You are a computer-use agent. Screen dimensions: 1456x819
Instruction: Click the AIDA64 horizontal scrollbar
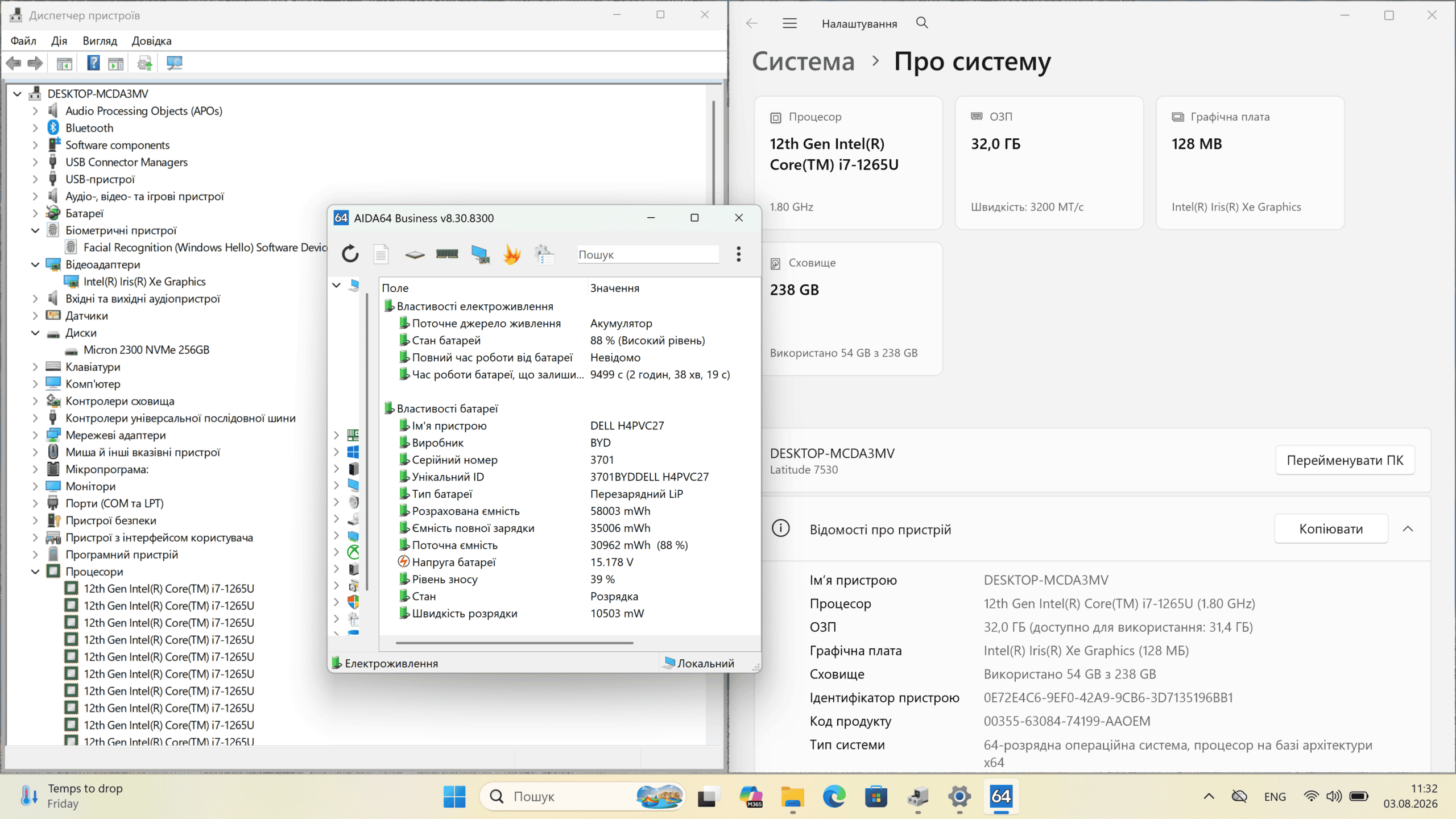point(514,643)
